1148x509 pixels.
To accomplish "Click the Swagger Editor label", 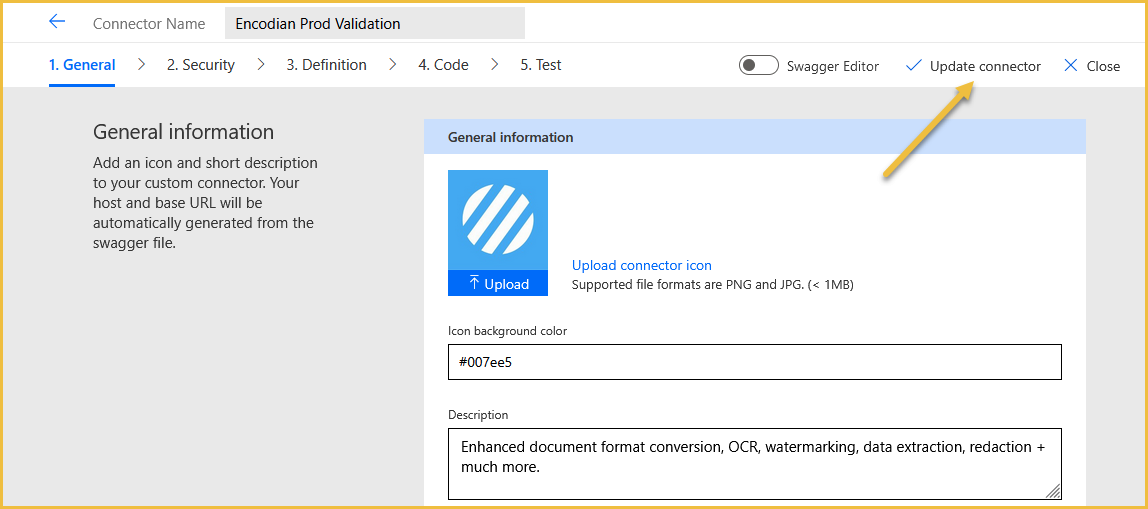I will point(832,66).
